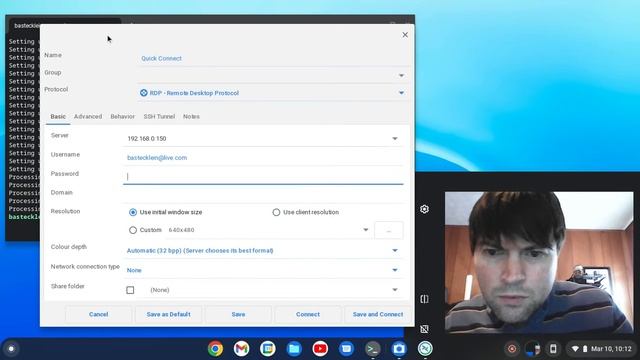Viewport: 640px width, 360px height.
Task: Expand the Group dropdown
Action: click(401, 76)
